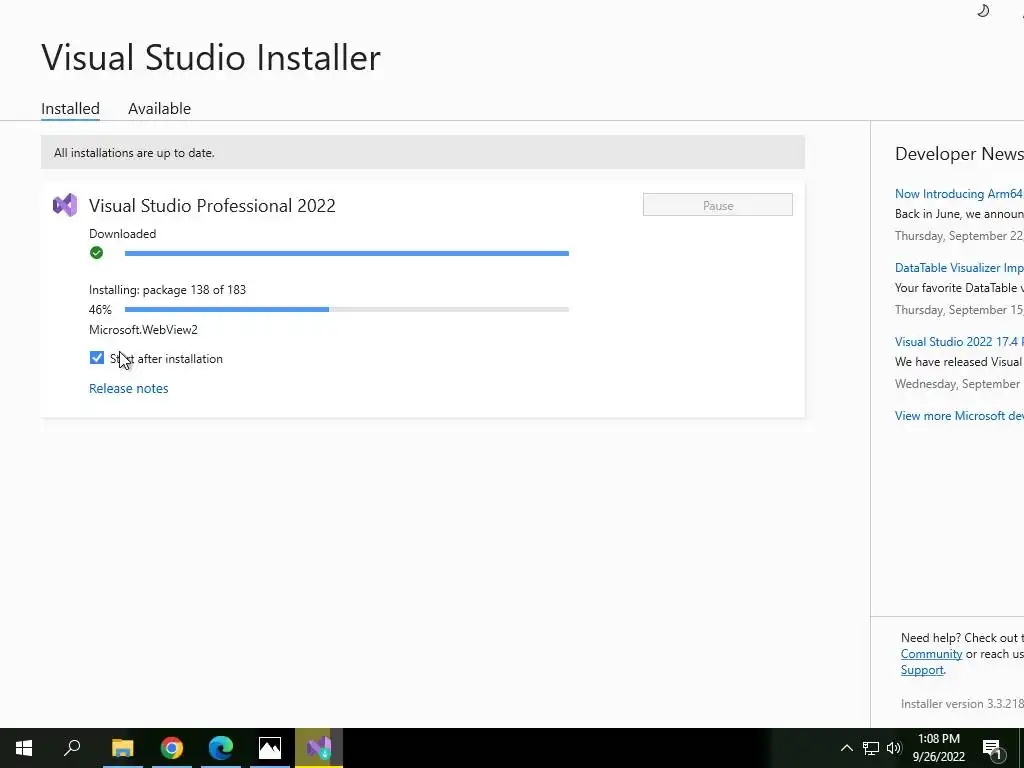
Task: Open the Support link
Action: (x=922, y=670)
